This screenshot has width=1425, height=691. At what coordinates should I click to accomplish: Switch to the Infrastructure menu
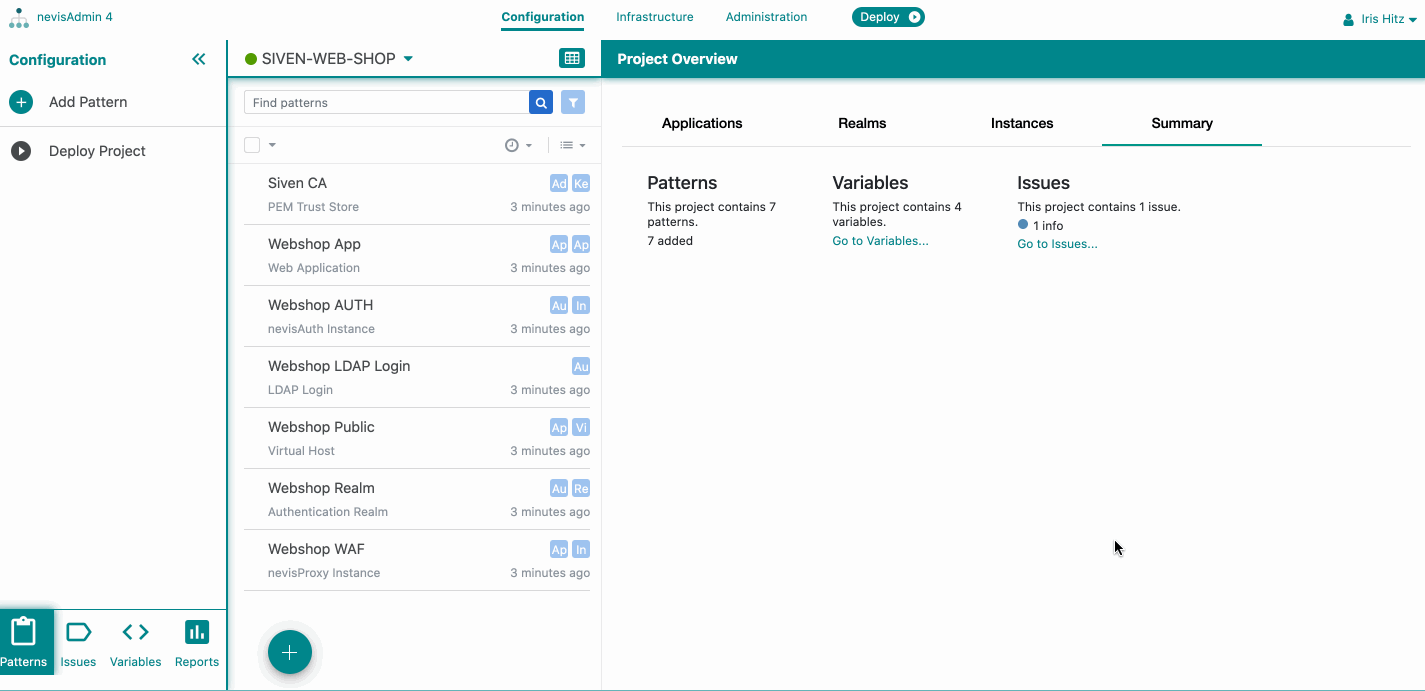(x=654, y=17)
